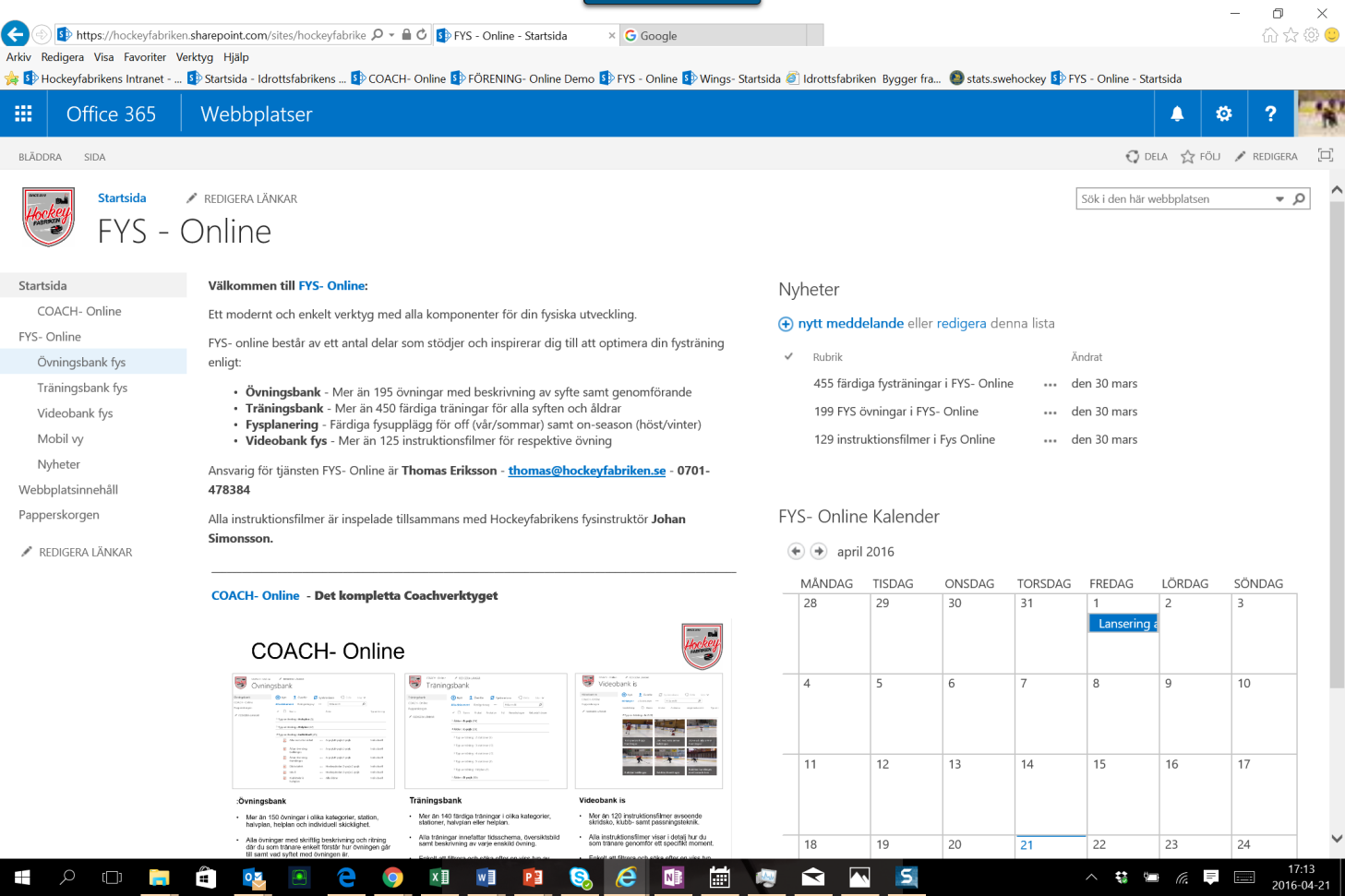
Task: Open the notifications bell
Action: pyautogui.click(x=1177, y=113)
